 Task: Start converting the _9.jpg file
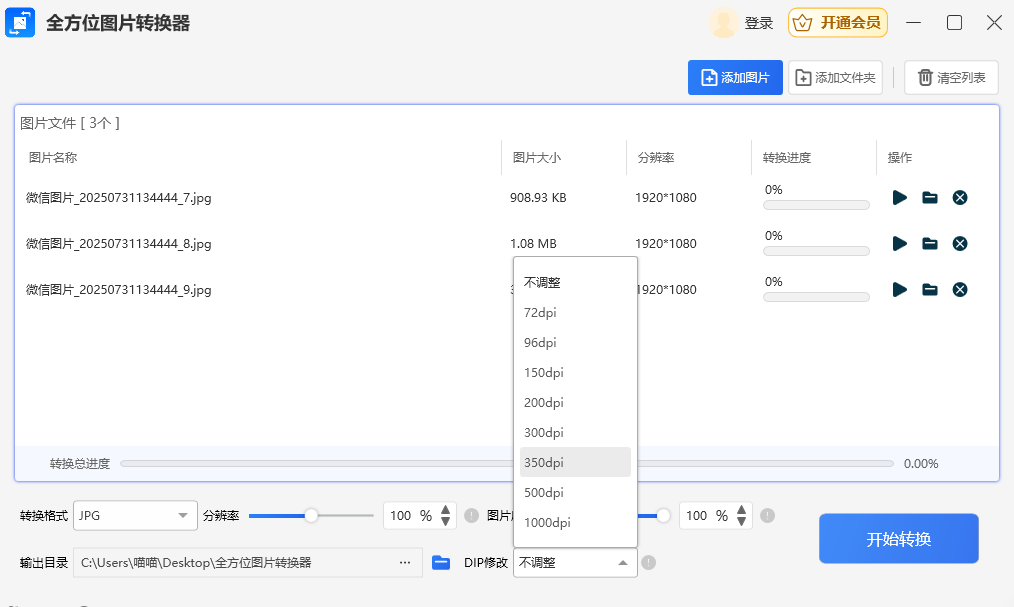899,290
